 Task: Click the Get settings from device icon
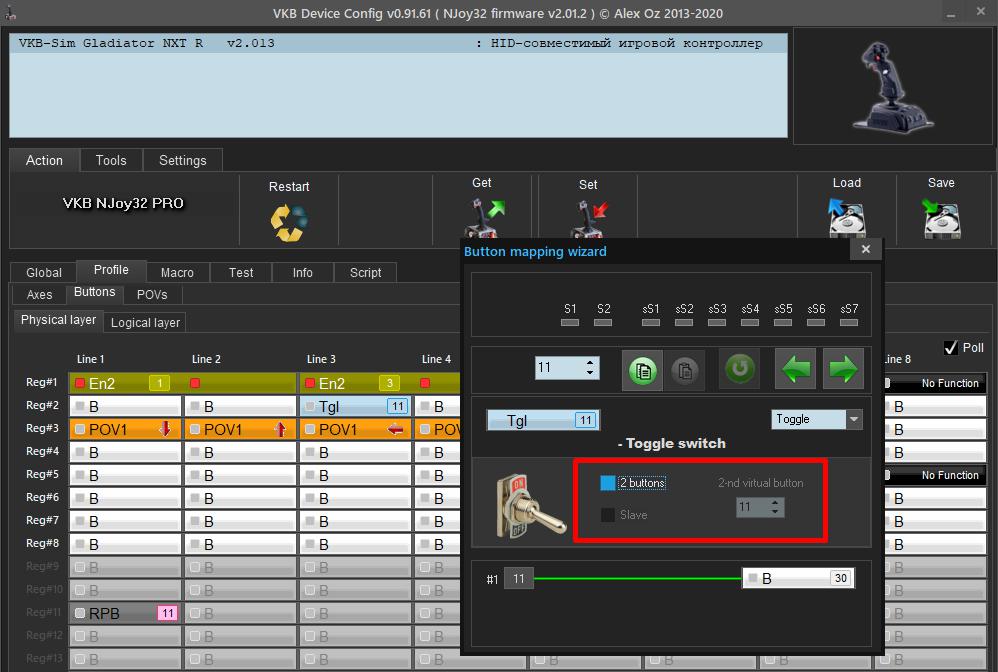[484, 218]
